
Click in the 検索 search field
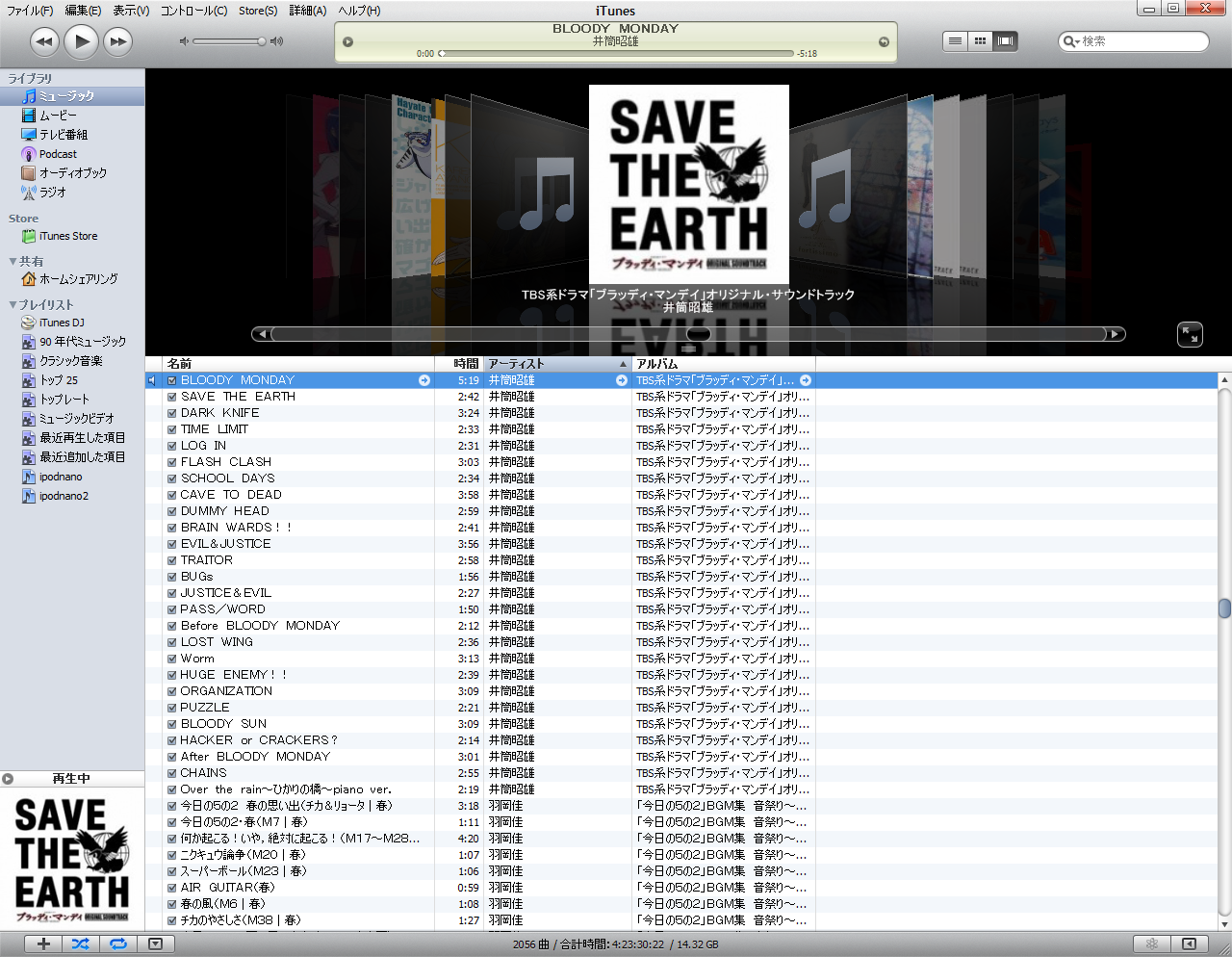click(1134, 41)
